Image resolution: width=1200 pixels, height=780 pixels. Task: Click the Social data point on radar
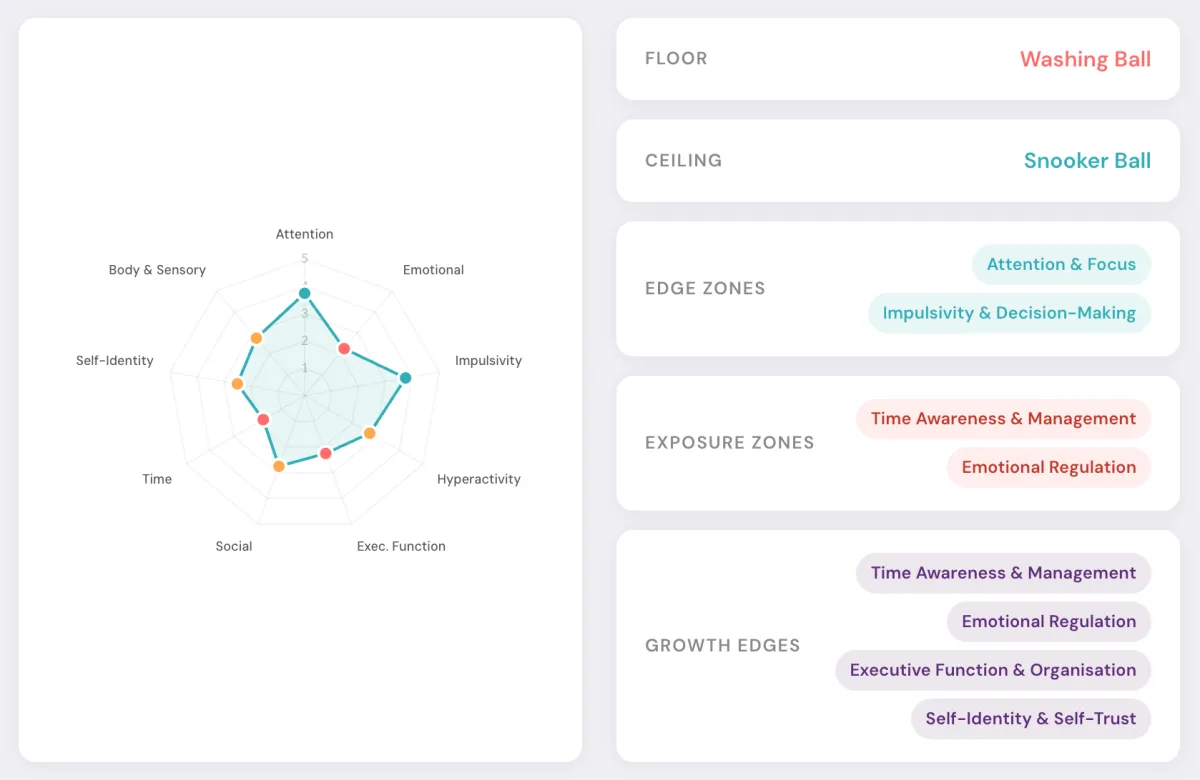280,466
